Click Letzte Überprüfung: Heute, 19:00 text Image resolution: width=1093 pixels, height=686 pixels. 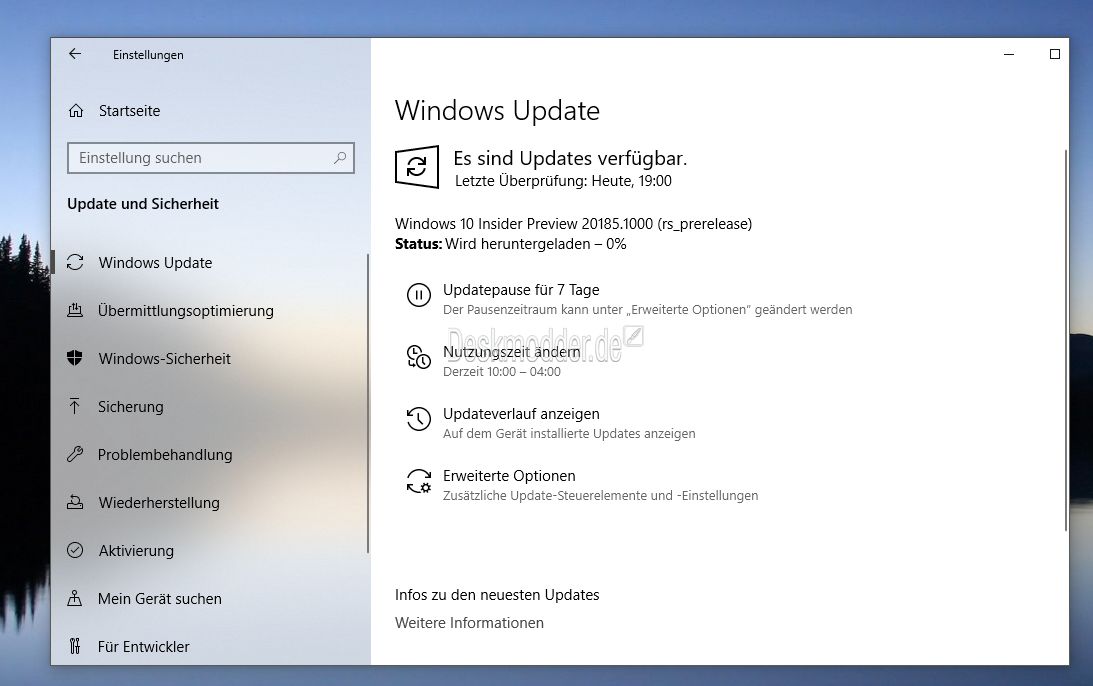click(563, 181)
